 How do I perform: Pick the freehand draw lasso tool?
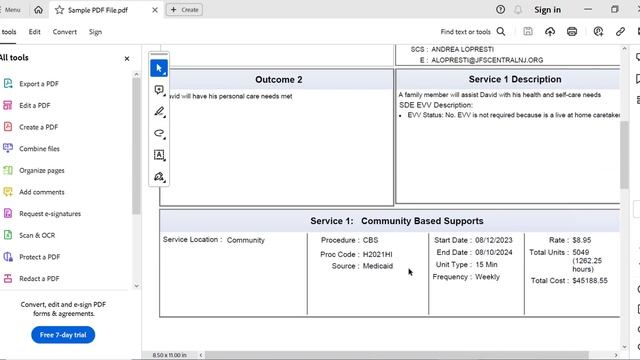pos(159,133)
